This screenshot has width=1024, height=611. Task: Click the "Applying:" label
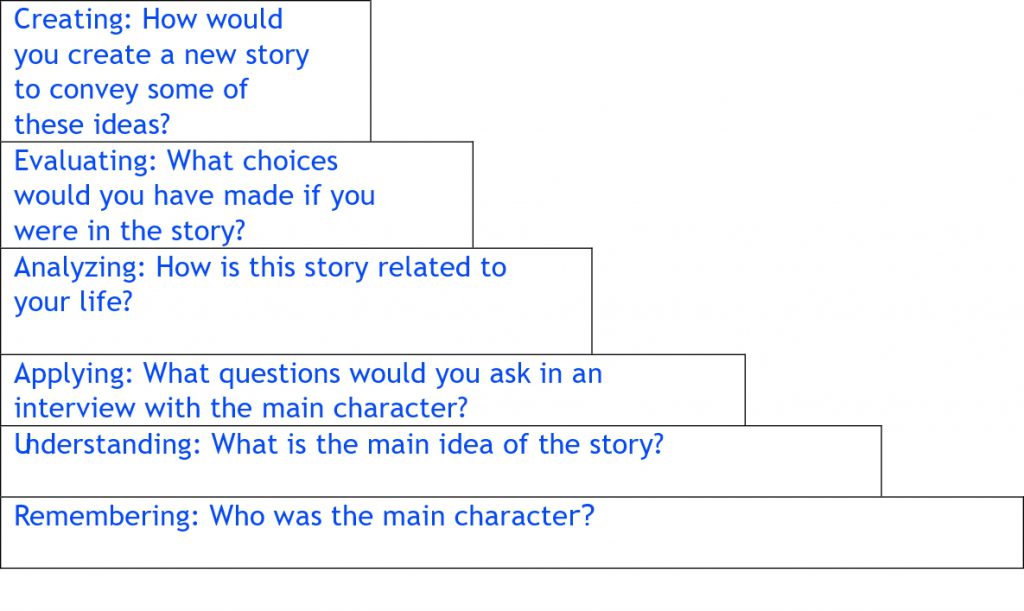click(75, 374)
